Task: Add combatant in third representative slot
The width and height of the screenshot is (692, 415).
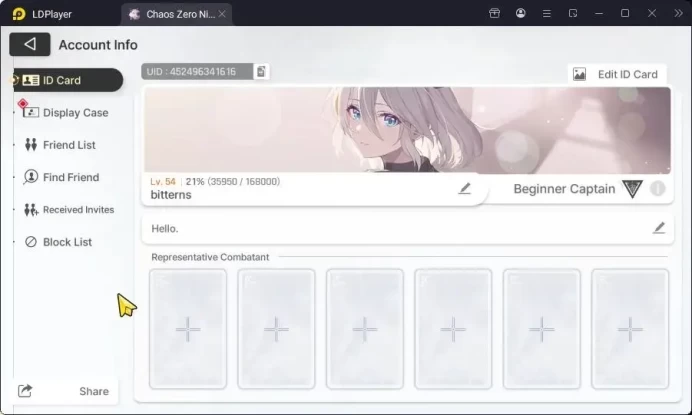Action: 365,329
